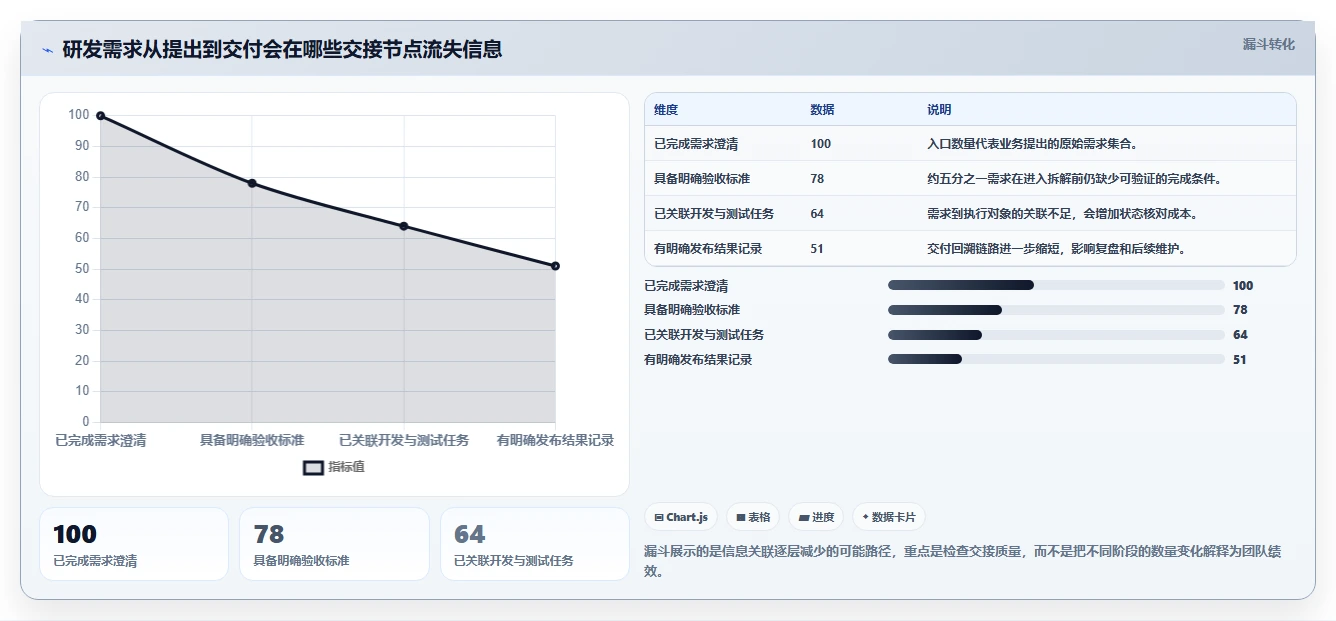The height and width of the screenshot is (621, 1336).
Task: Click x-axis label 具备明确验收标准 under the chart
Action: (x=252, y=440)
